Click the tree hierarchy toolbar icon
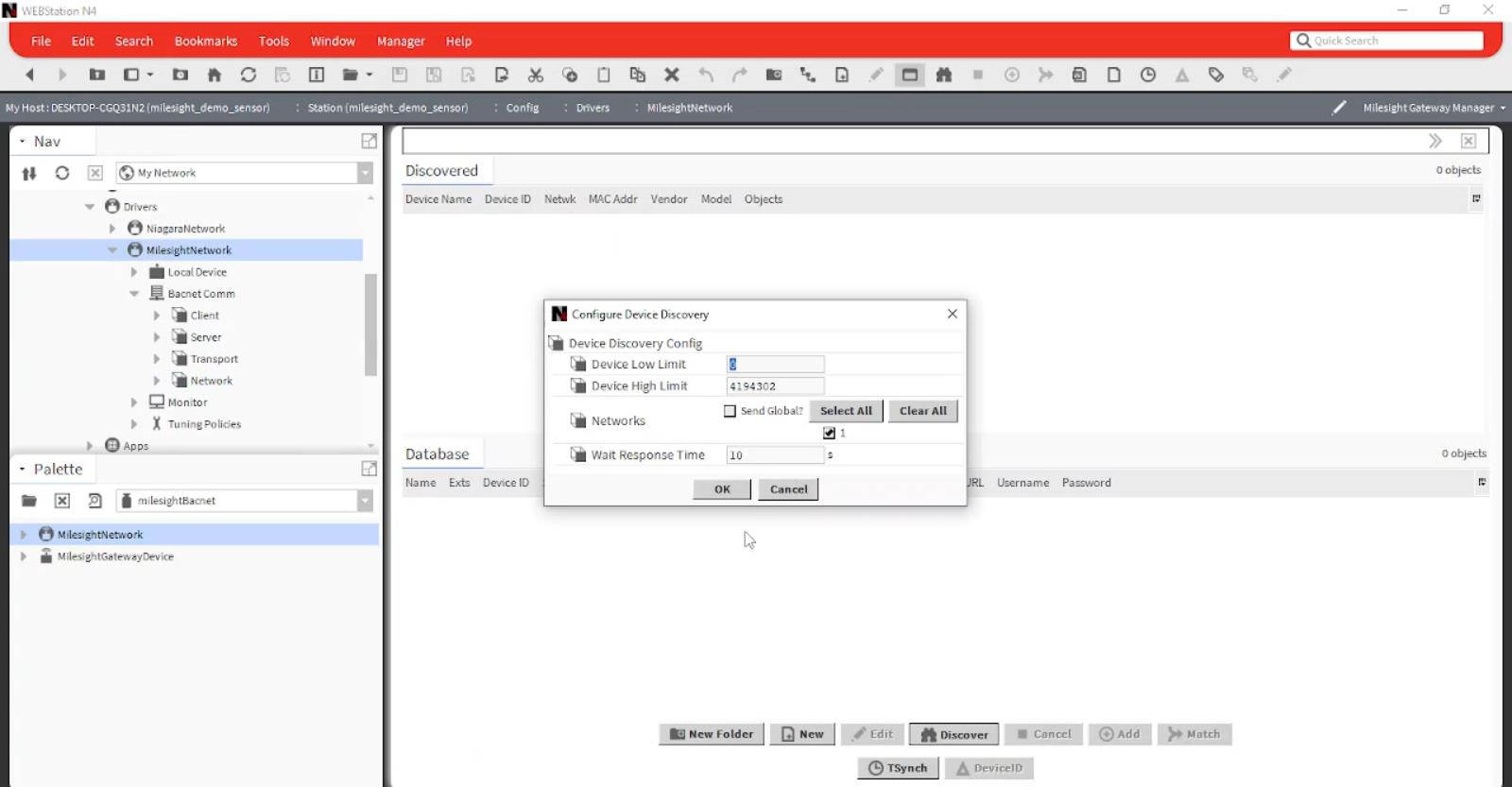This screenshot has width=1512, height=787. point(808,75)
